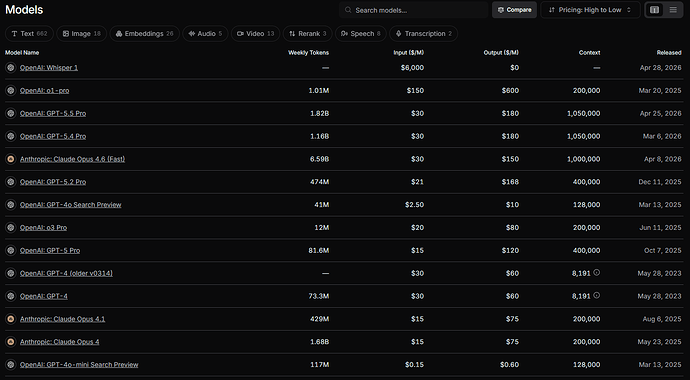
Task: Filter by Image models tab
Action: click(x=81, y=34)
